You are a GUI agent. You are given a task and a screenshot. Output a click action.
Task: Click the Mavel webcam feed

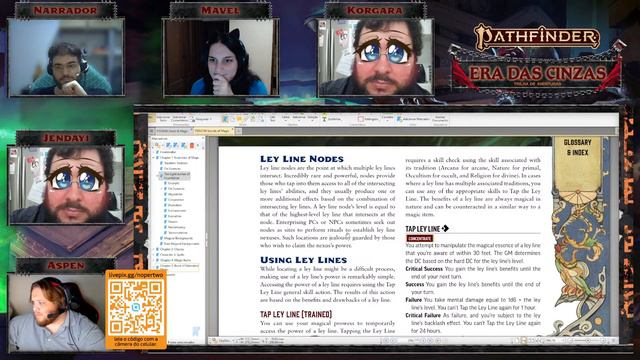pos(221,57)
